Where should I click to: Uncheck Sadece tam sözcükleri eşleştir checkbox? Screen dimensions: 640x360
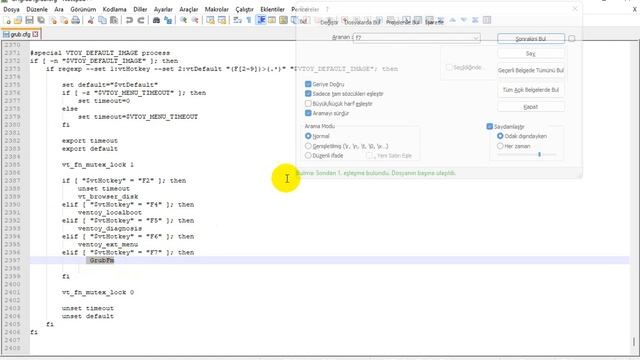coord(308,94)
